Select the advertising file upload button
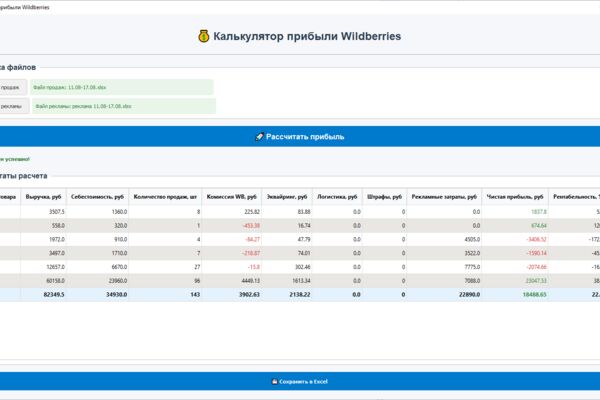The image size is (600, 400). click(14, 106)
